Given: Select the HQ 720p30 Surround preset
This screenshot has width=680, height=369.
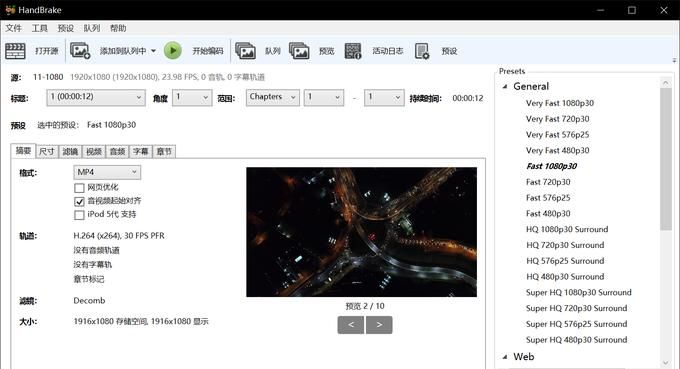Looking at the screenshot, I should [x=565, y=245].
